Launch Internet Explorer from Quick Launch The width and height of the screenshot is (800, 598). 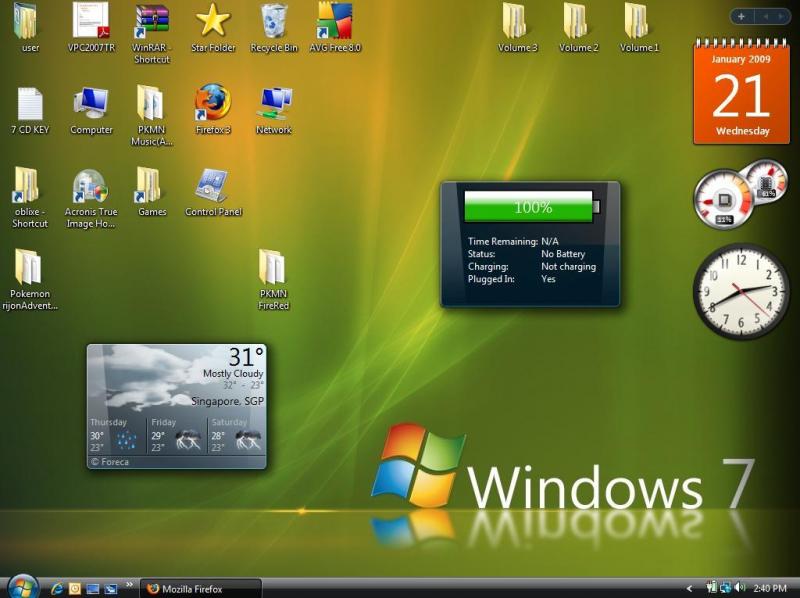click(x=57, y=589)
